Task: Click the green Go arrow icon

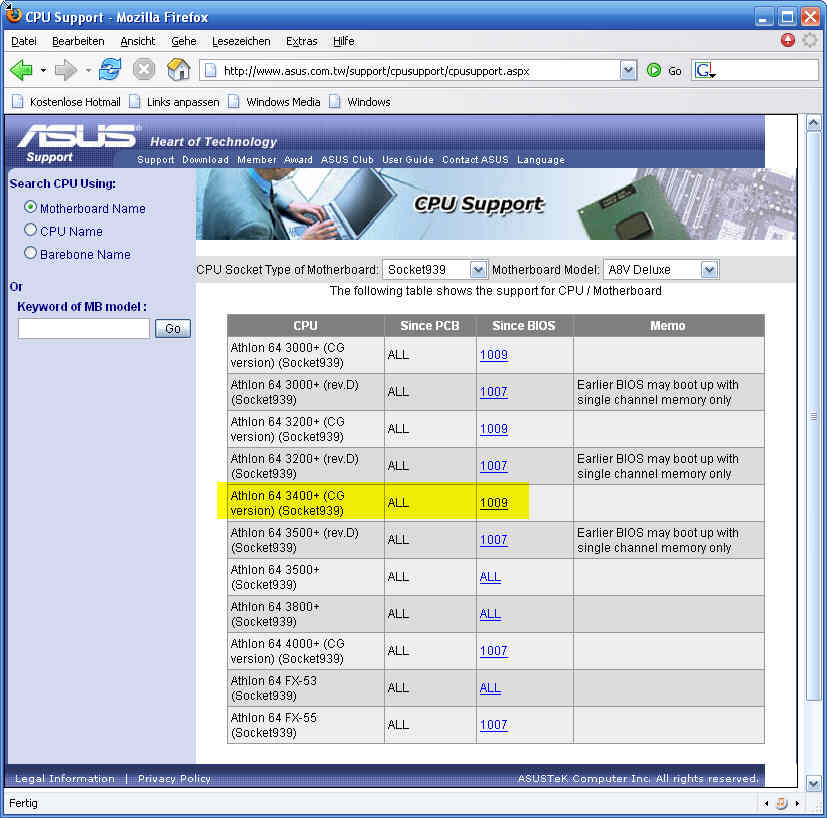Action: coord(654,70)
